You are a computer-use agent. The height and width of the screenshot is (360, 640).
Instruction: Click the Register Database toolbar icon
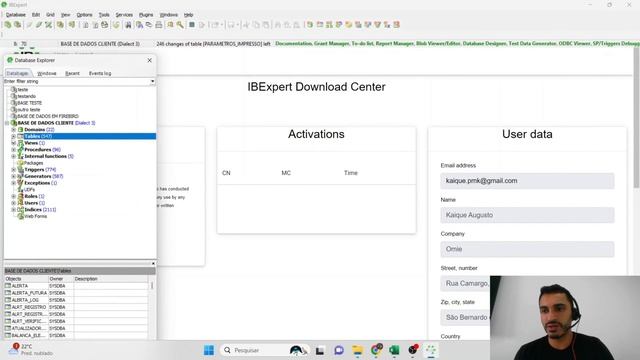[x=8, y=25]
